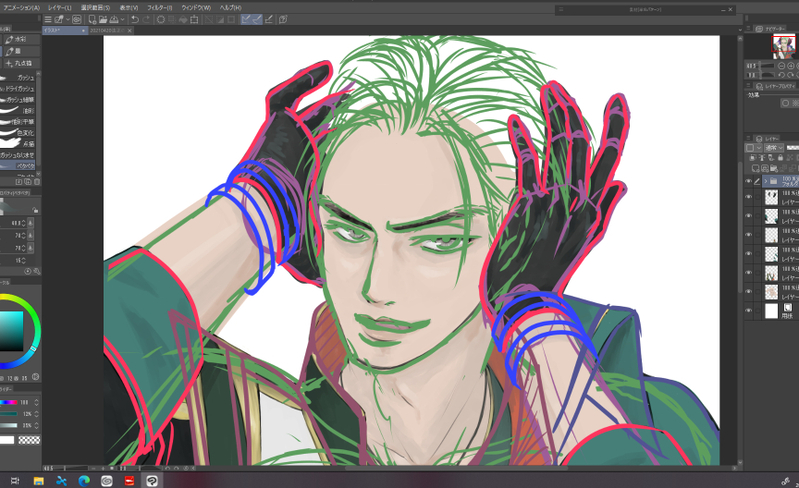This screenshot has height=488, width=799.
Task: Click the Scale/Rotate transform icon
Action: [x=194, y=19]
